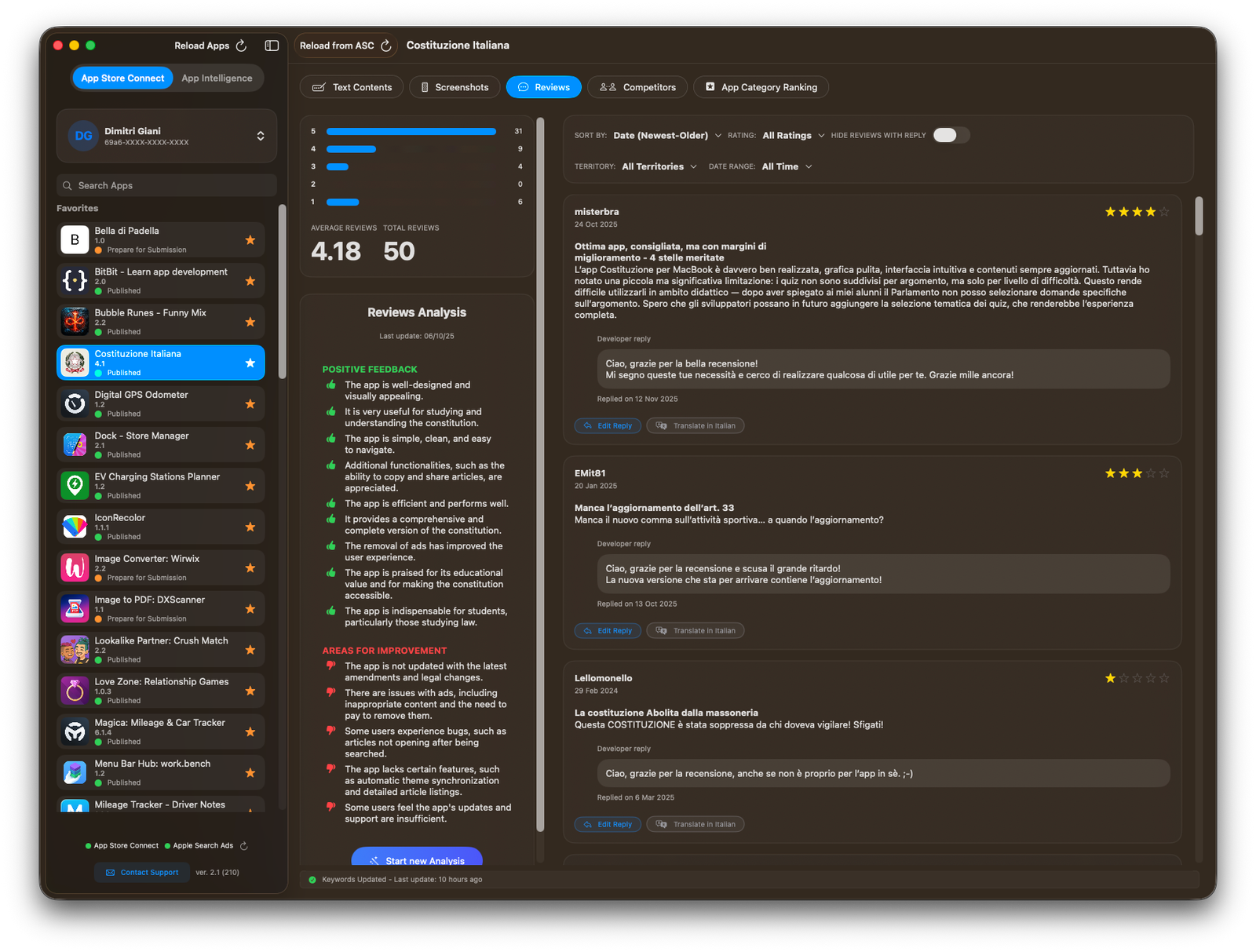Unstar Costituzione Italiana favorite
This screenshot has height=952, width=1256.
click(250, 362)
